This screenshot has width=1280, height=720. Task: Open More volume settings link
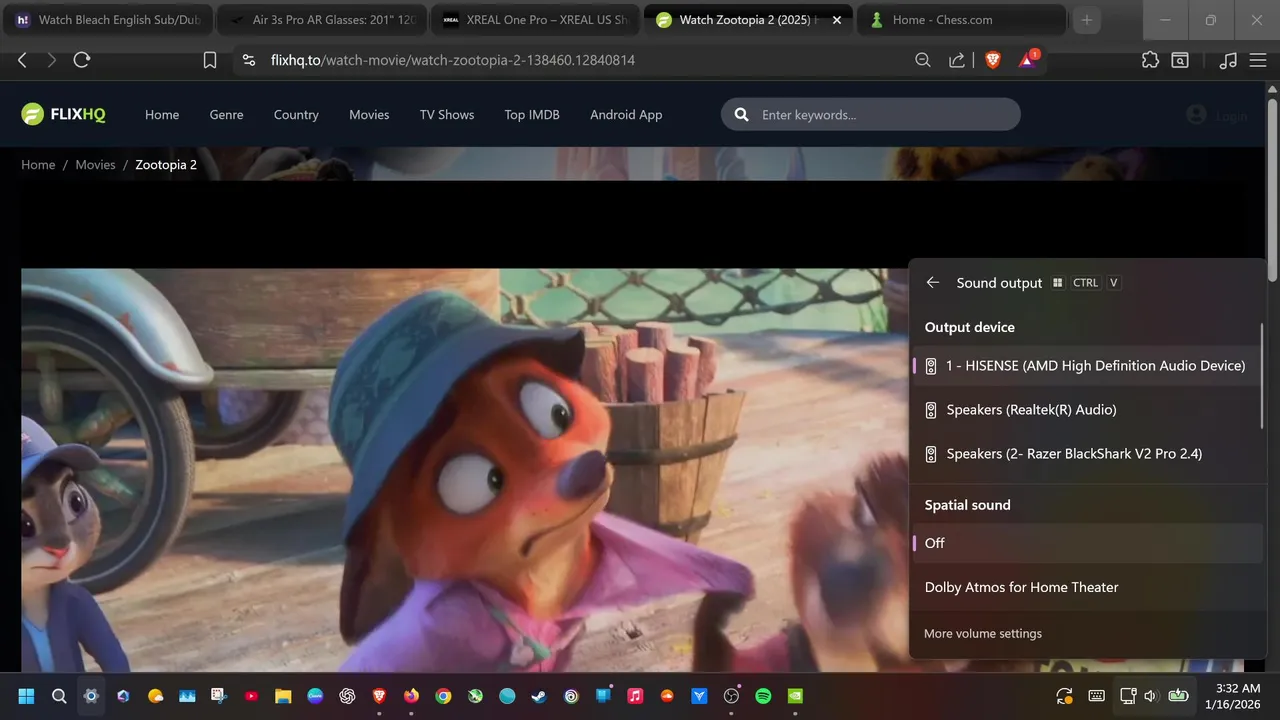pos(983,634)
